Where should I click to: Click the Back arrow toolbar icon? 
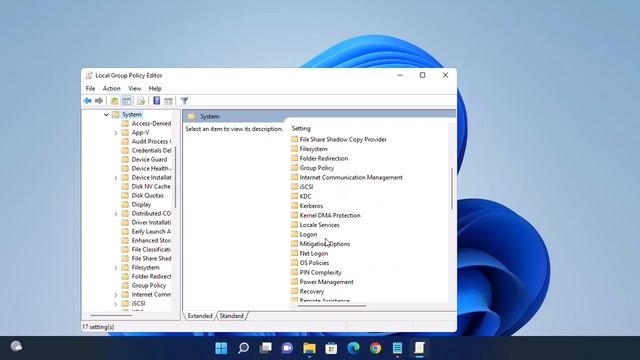87,101
